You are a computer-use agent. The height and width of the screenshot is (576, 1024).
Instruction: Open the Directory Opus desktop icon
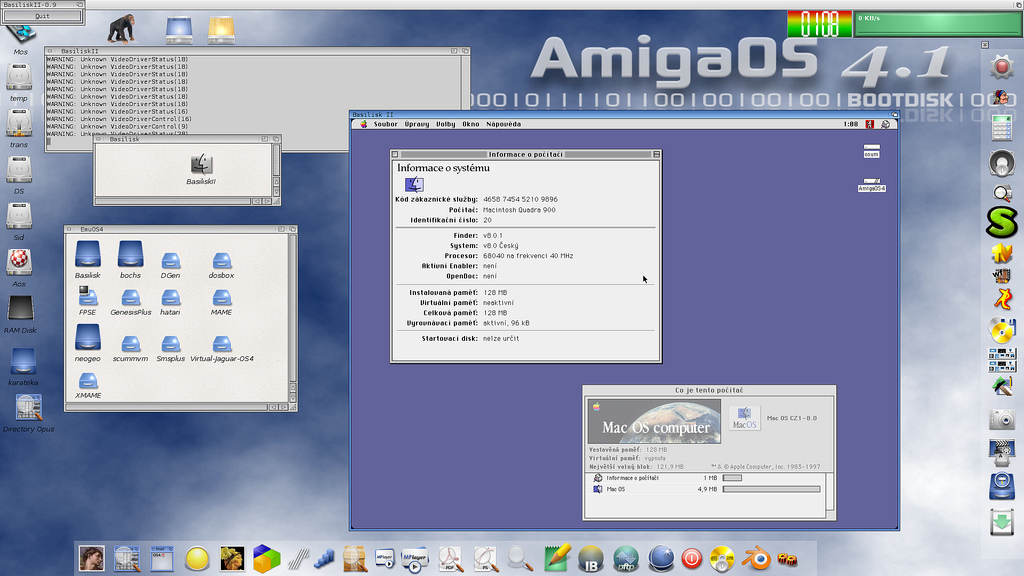tap(28, 407)
